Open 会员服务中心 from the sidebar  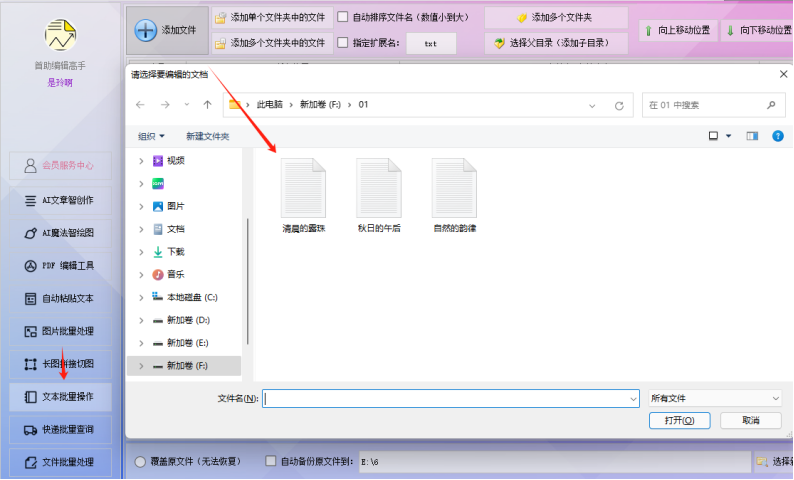[60, 166]
